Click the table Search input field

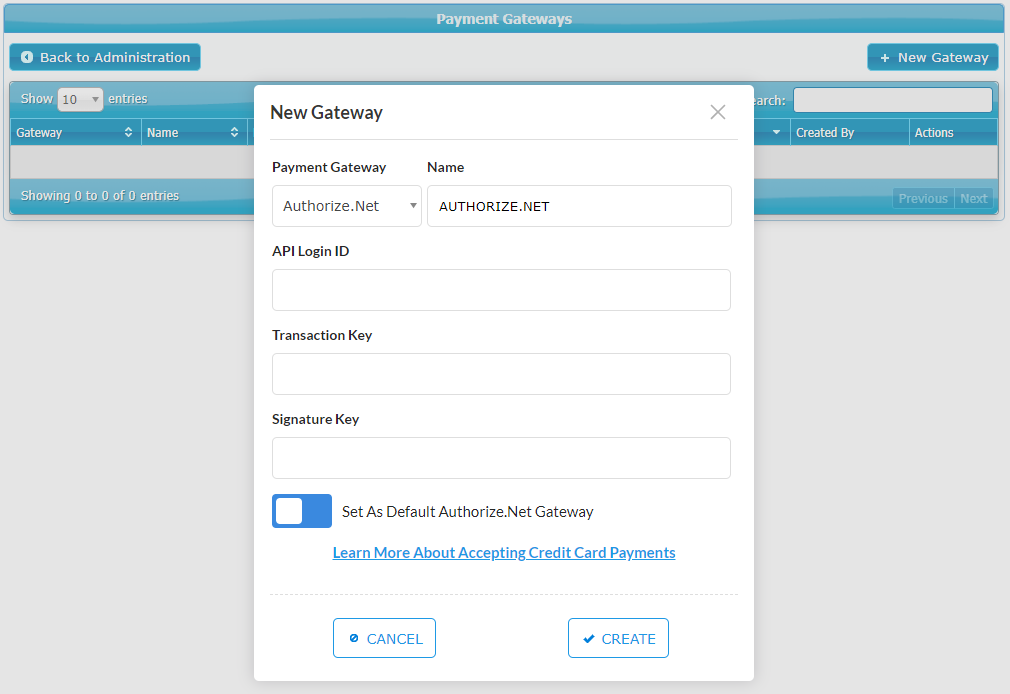[893, 100]
